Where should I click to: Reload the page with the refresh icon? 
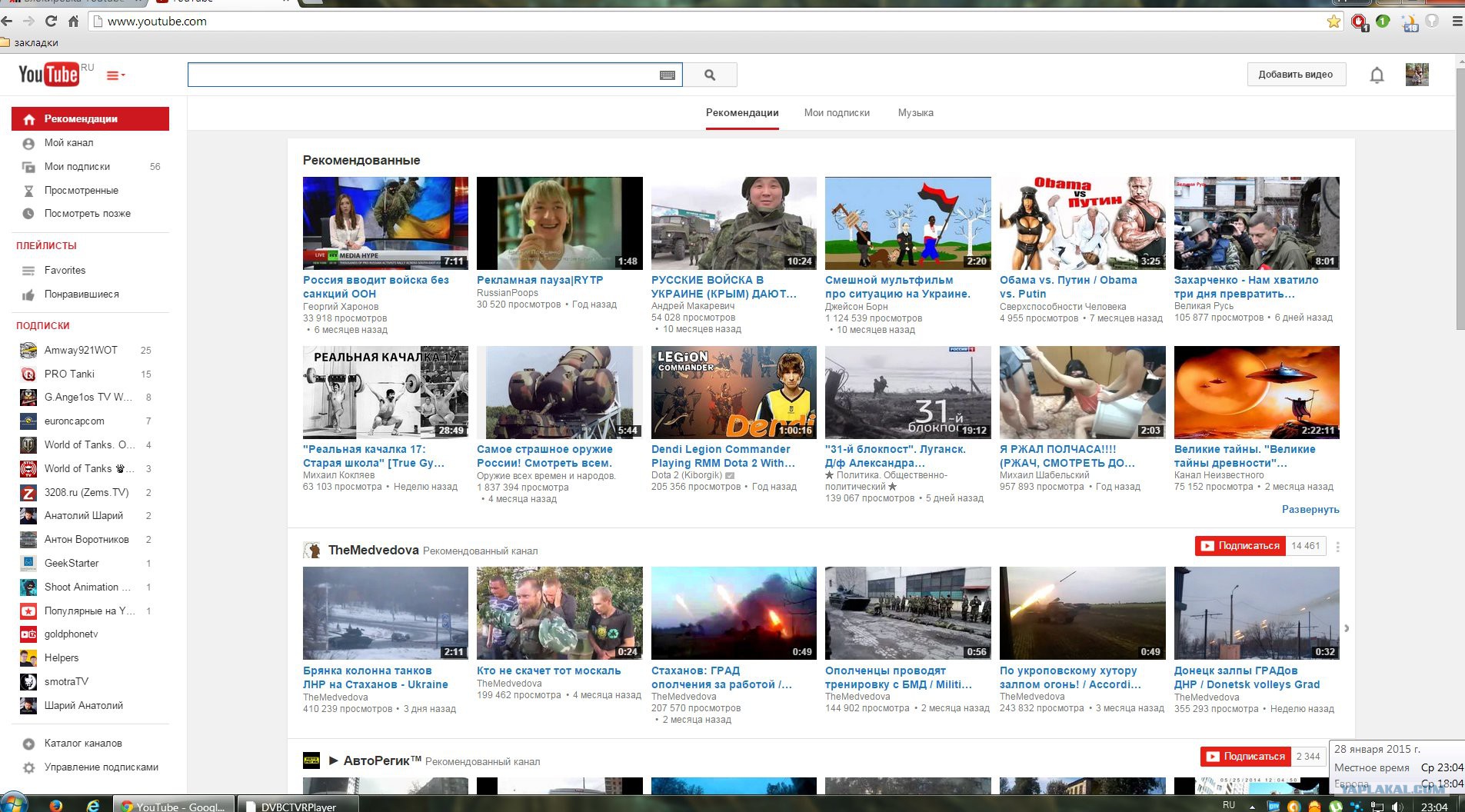click(51, 22)
